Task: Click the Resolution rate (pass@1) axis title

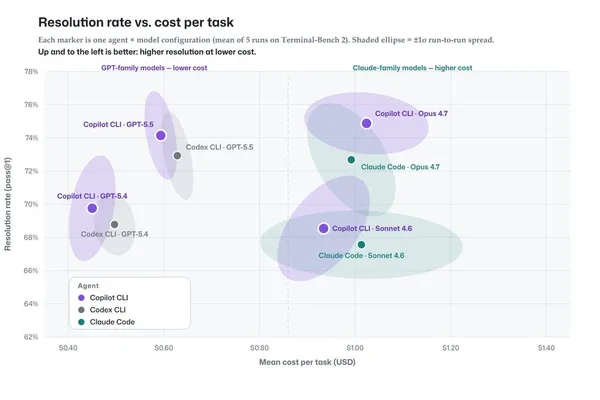Action: tap(8, 204)
